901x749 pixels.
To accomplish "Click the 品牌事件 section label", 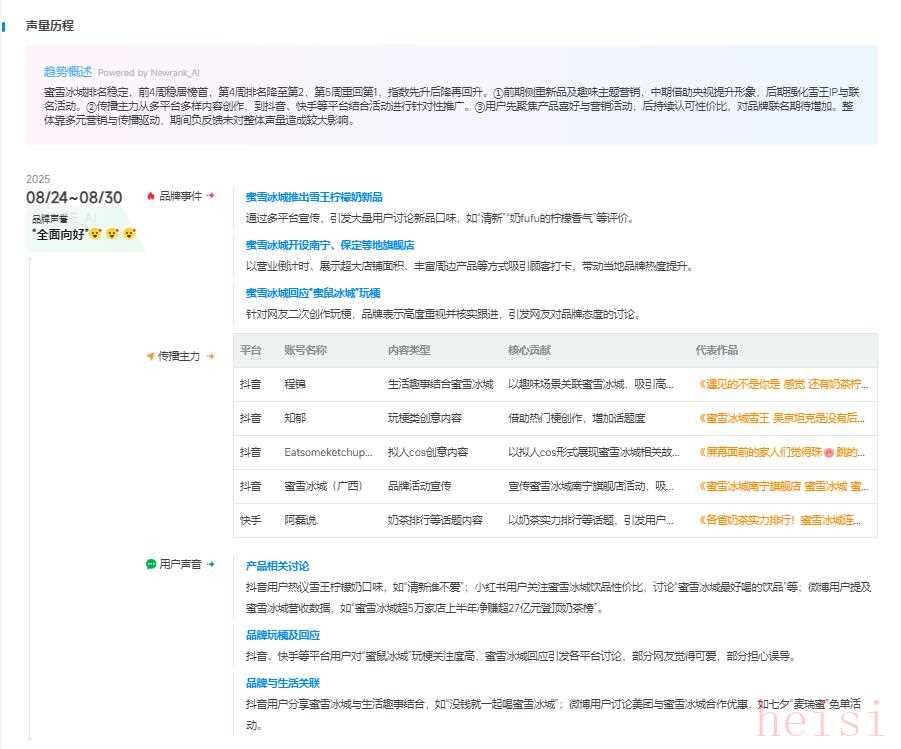I will pos(180,196).
